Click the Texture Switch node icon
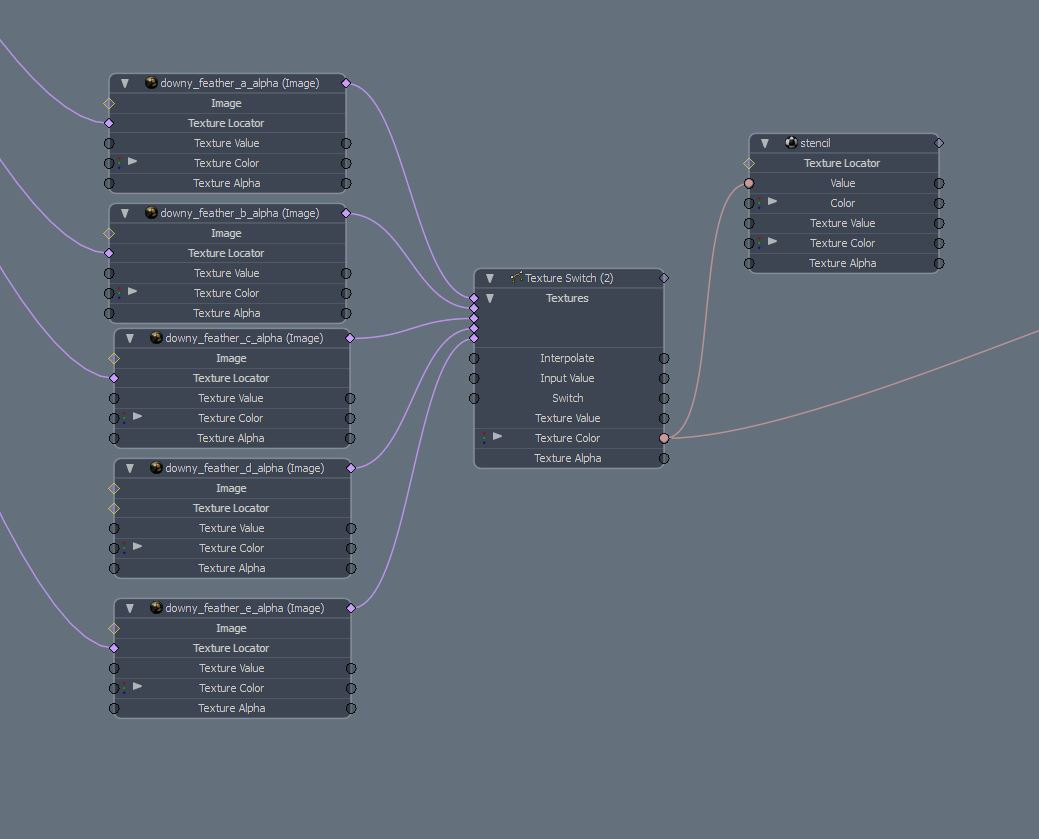 517,278
